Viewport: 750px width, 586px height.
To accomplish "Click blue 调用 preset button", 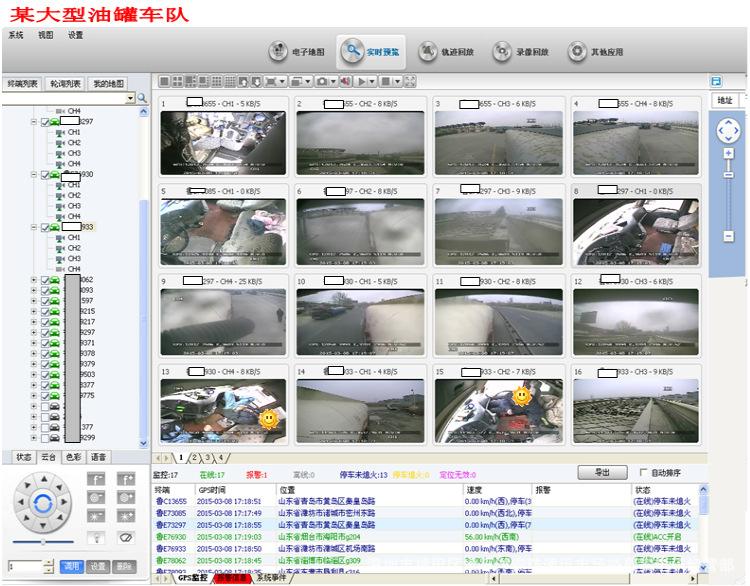I will pyautogui.click(x=72, y=566).
